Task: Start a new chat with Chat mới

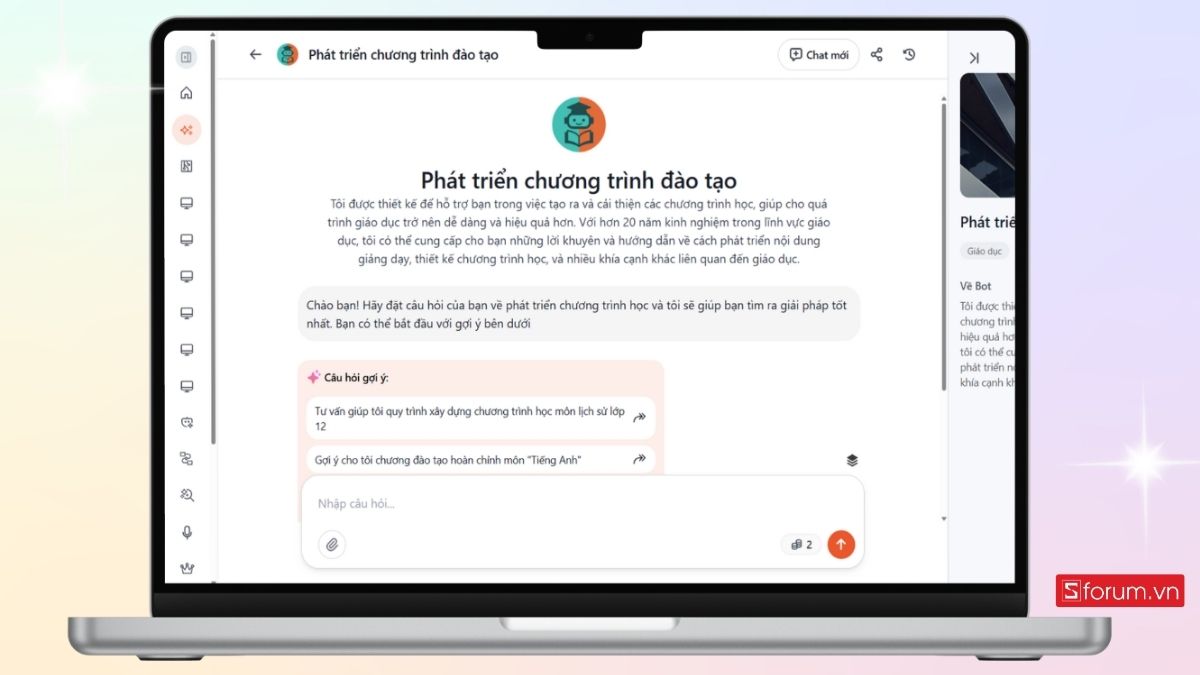Action: (x=819, y=55)
